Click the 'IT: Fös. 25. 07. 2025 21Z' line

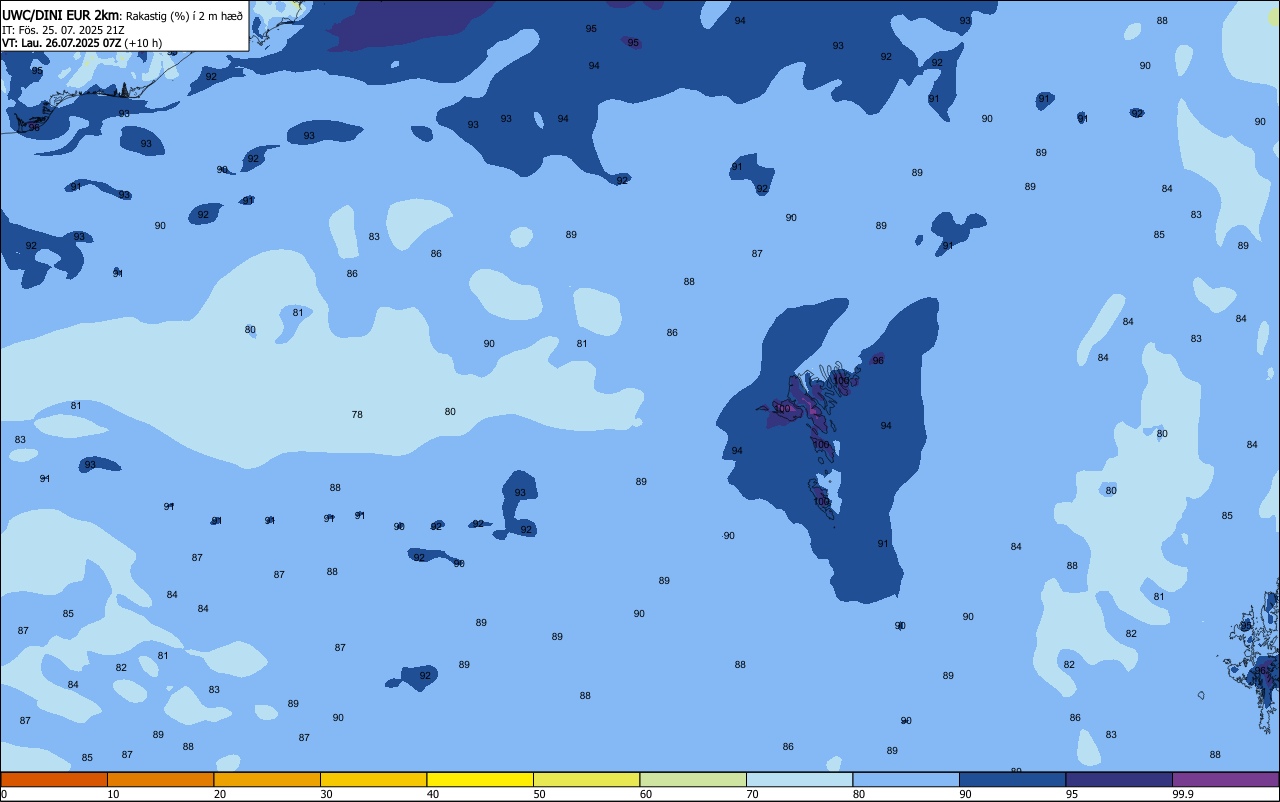pyautogui.click(x=63, y=29)
